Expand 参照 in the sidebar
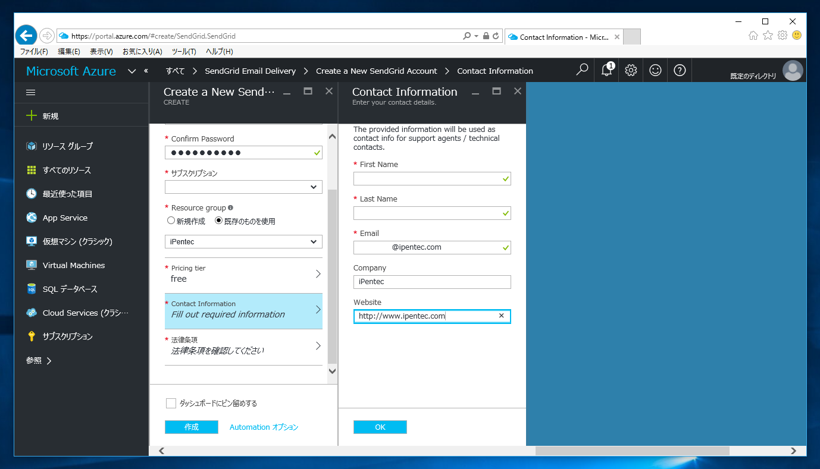The width and height of the screenshot is (820, 469). [39, 361]
